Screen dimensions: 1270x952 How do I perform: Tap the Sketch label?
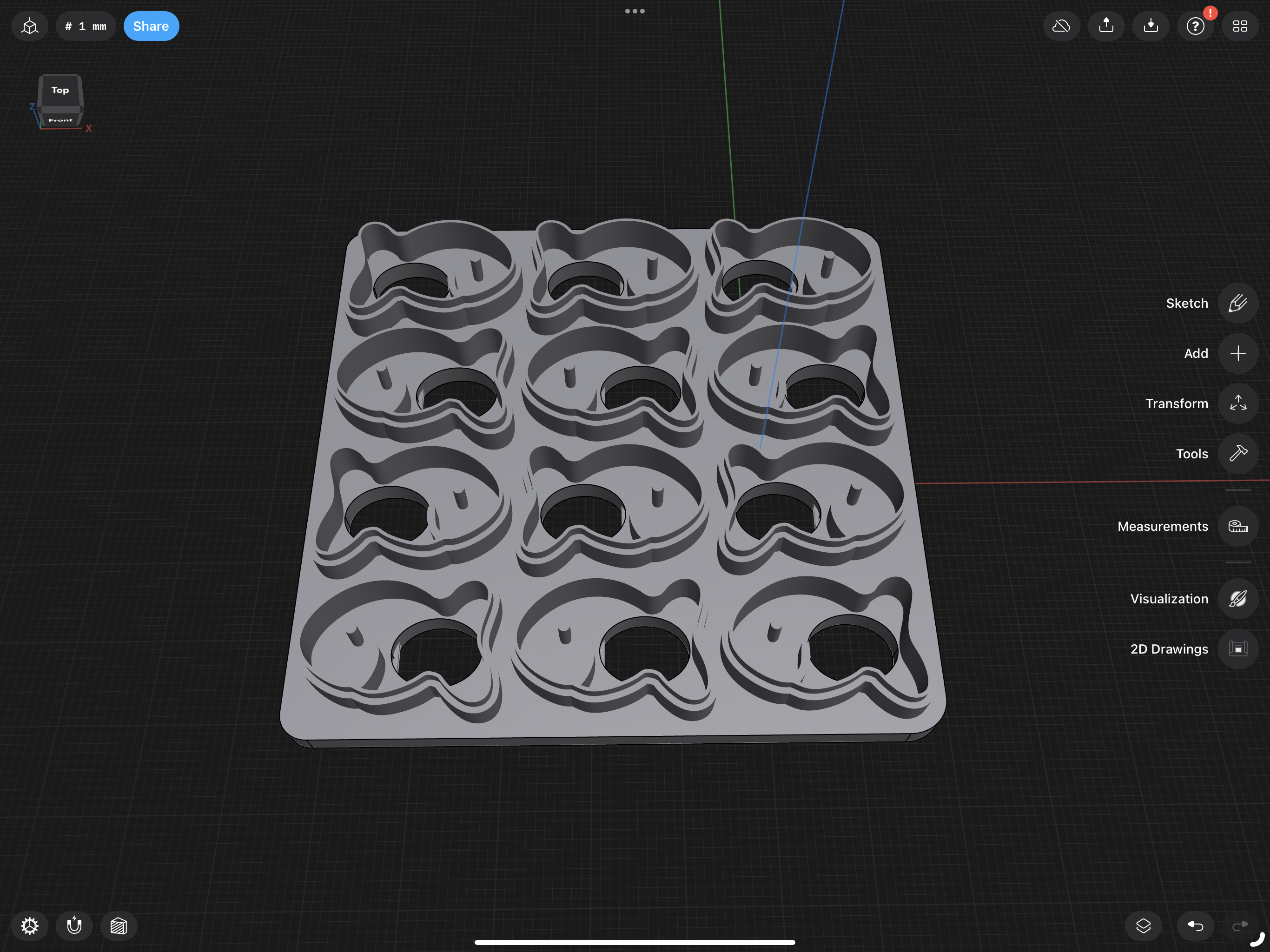point(1187,303)
